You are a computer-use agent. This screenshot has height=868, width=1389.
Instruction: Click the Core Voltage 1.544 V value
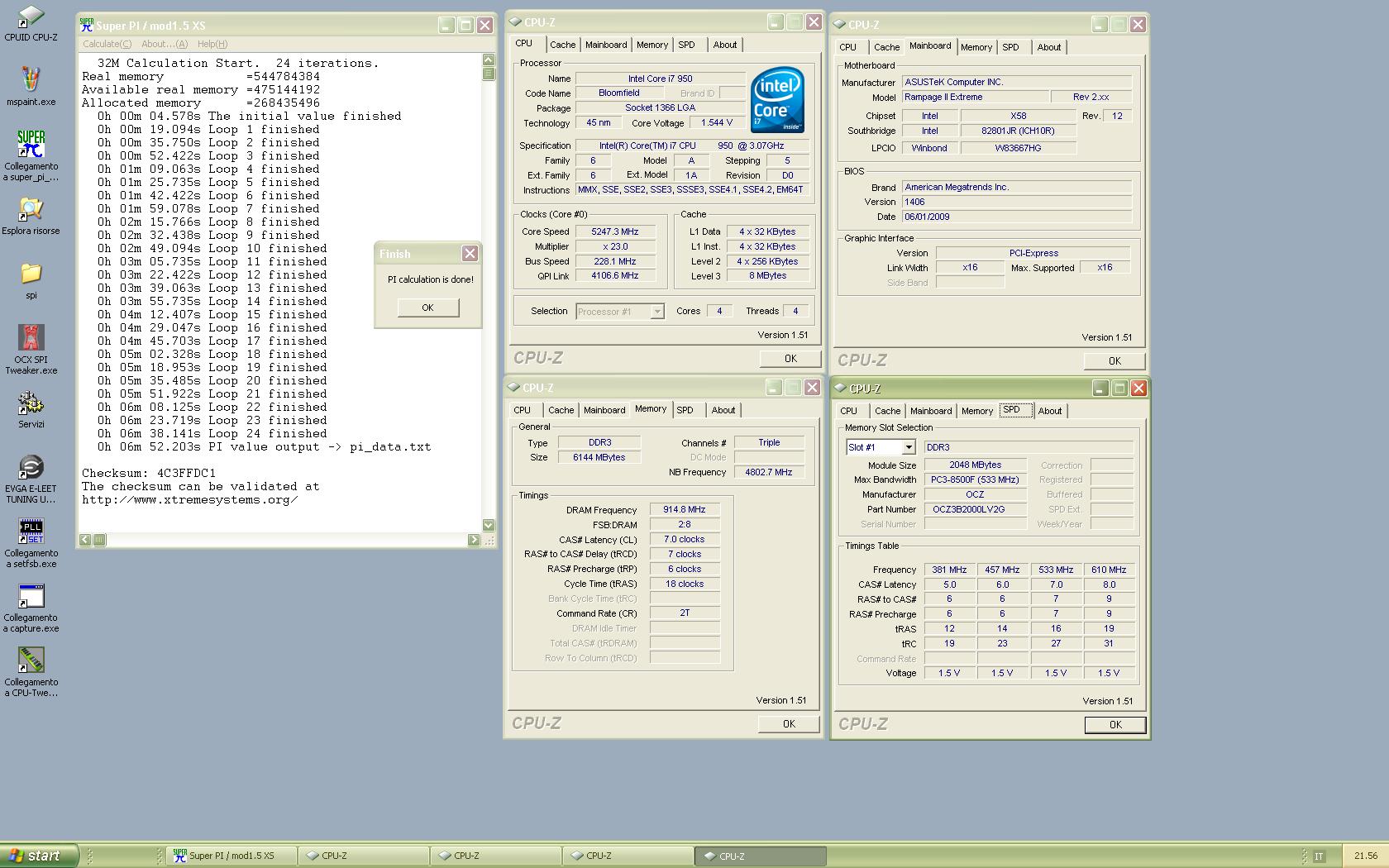tap(717, 122)
